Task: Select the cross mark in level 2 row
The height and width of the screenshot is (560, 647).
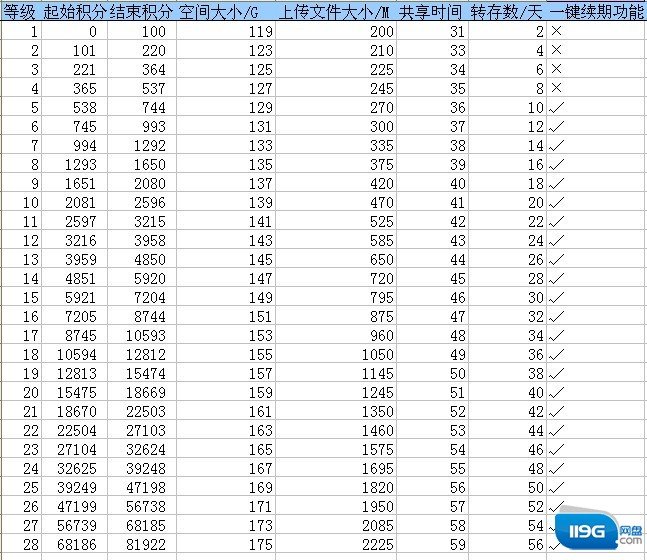Action: tap(556, 50)
